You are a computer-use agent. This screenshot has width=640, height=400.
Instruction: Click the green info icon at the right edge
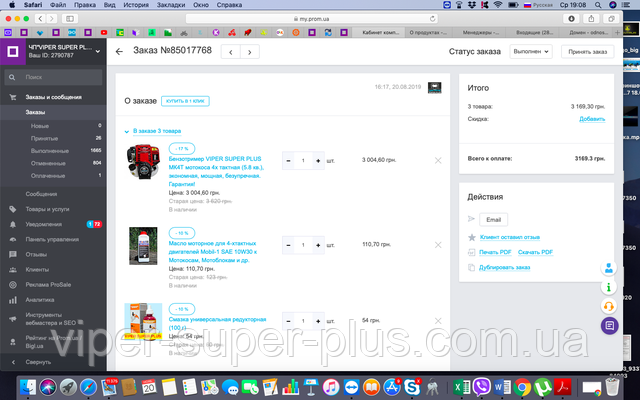[609, 287]
